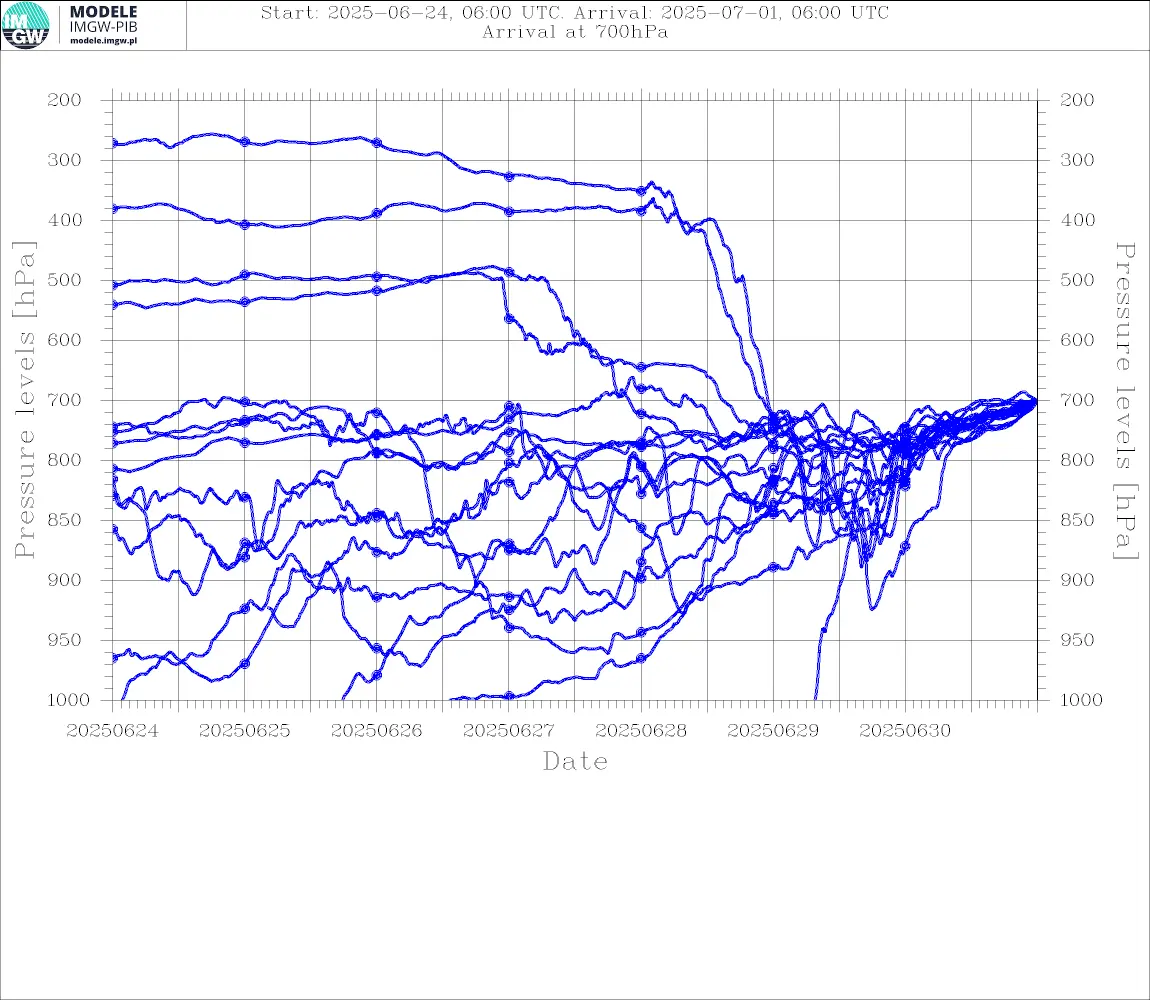This screenshot has width=1150, height=1000.
Task: Click the left axis 500 tick label
Action: (x=65, y=280)
